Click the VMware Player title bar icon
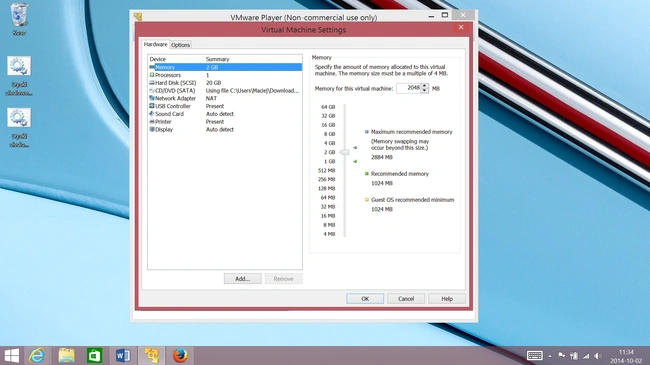 pos(138,17)
